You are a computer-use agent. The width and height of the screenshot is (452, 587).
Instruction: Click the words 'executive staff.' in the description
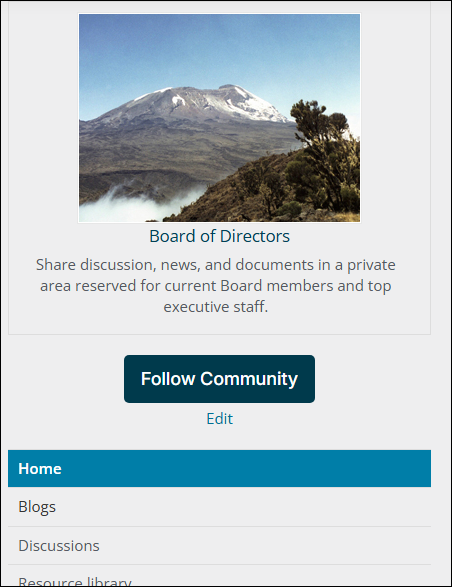pos(216,307)
